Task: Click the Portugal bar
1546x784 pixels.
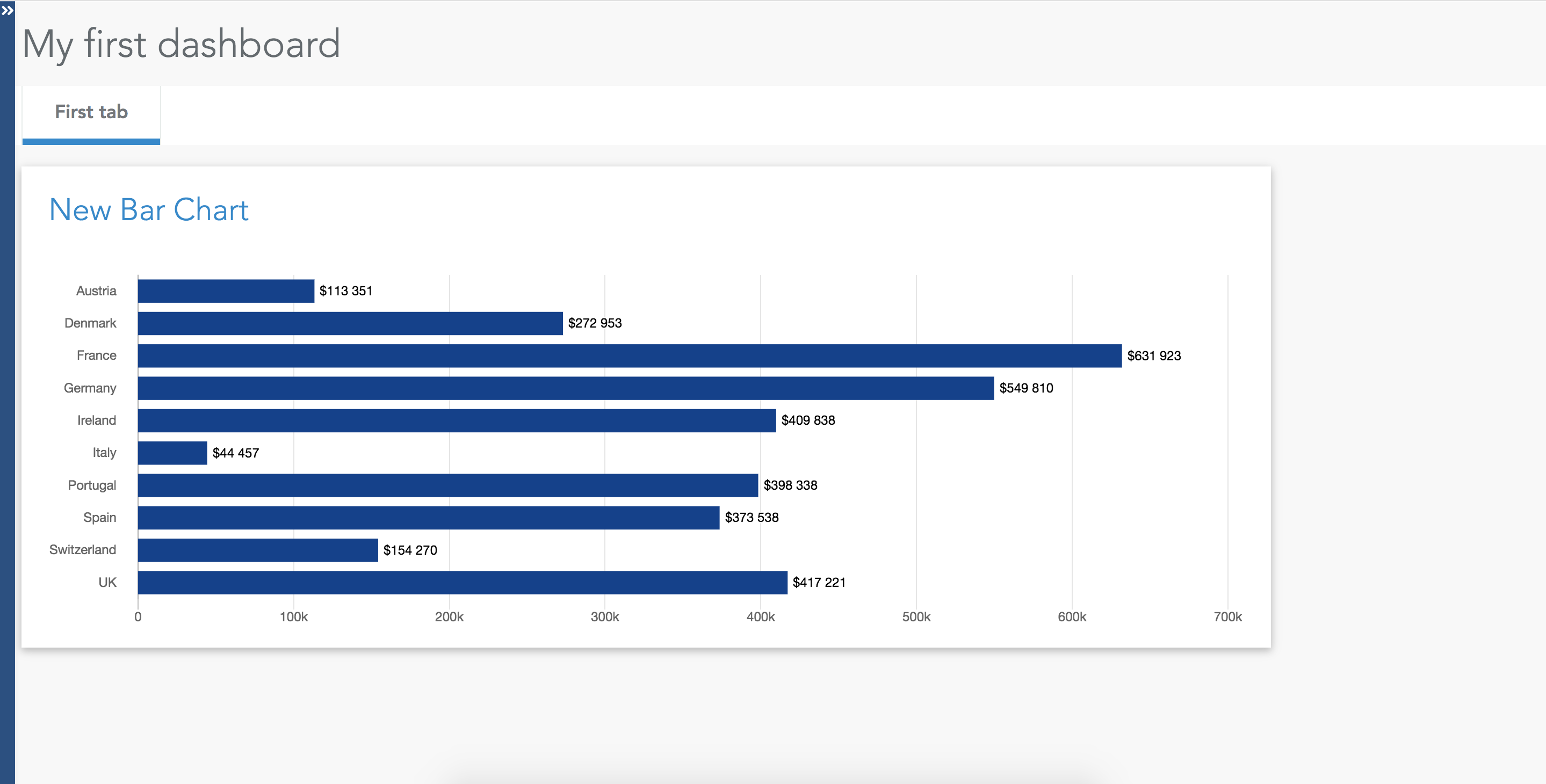Action: [447, 485]
